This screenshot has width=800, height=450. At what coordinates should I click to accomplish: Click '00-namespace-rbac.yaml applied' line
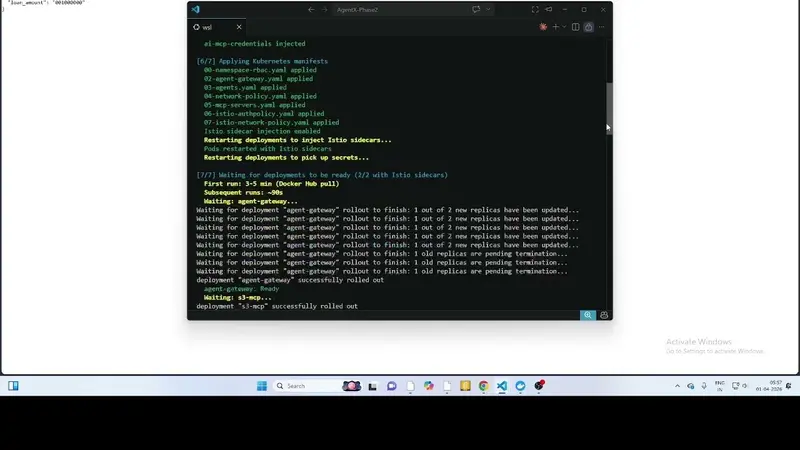coord(260,70)
